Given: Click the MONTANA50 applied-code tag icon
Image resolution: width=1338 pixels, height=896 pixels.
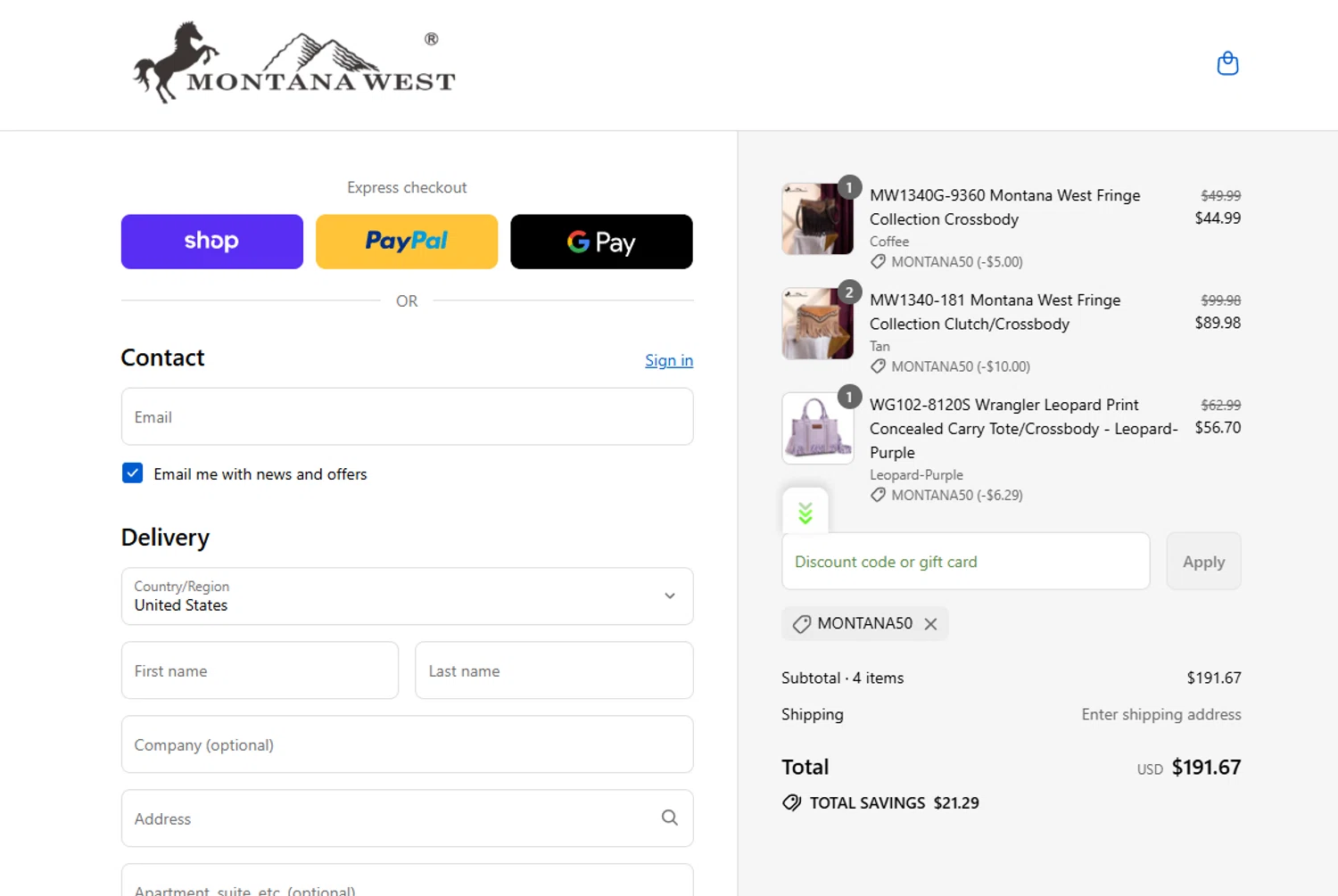Looking at the screenshot, I should [802, 624].
